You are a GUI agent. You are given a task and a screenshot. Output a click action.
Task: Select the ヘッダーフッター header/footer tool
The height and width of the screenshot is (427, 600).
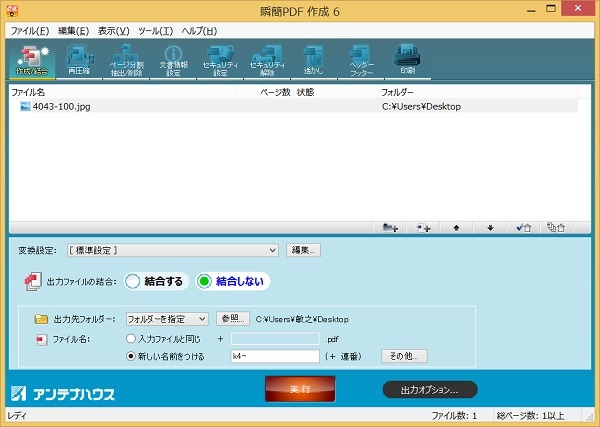(x=361, y=59)
